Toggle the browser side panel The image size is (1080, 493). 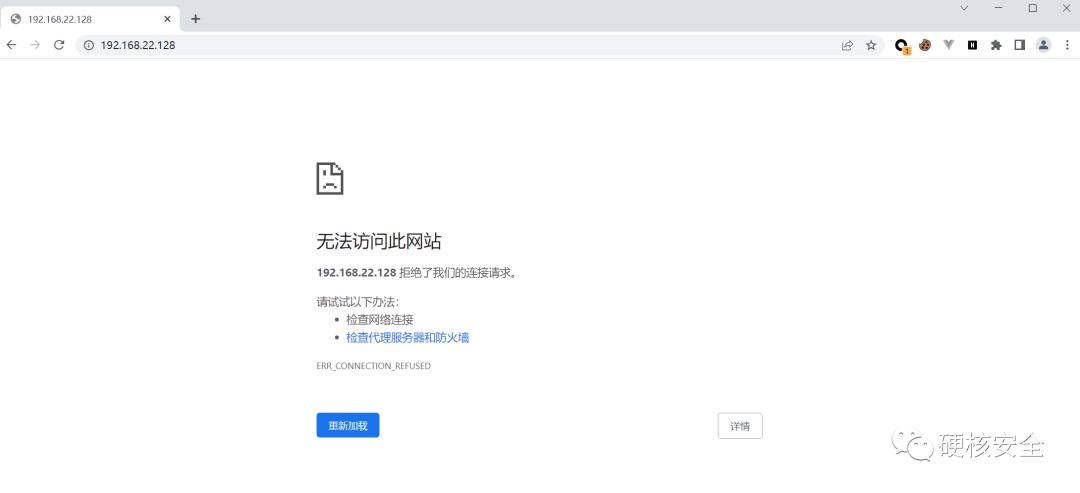click(x=1019, y=45)
